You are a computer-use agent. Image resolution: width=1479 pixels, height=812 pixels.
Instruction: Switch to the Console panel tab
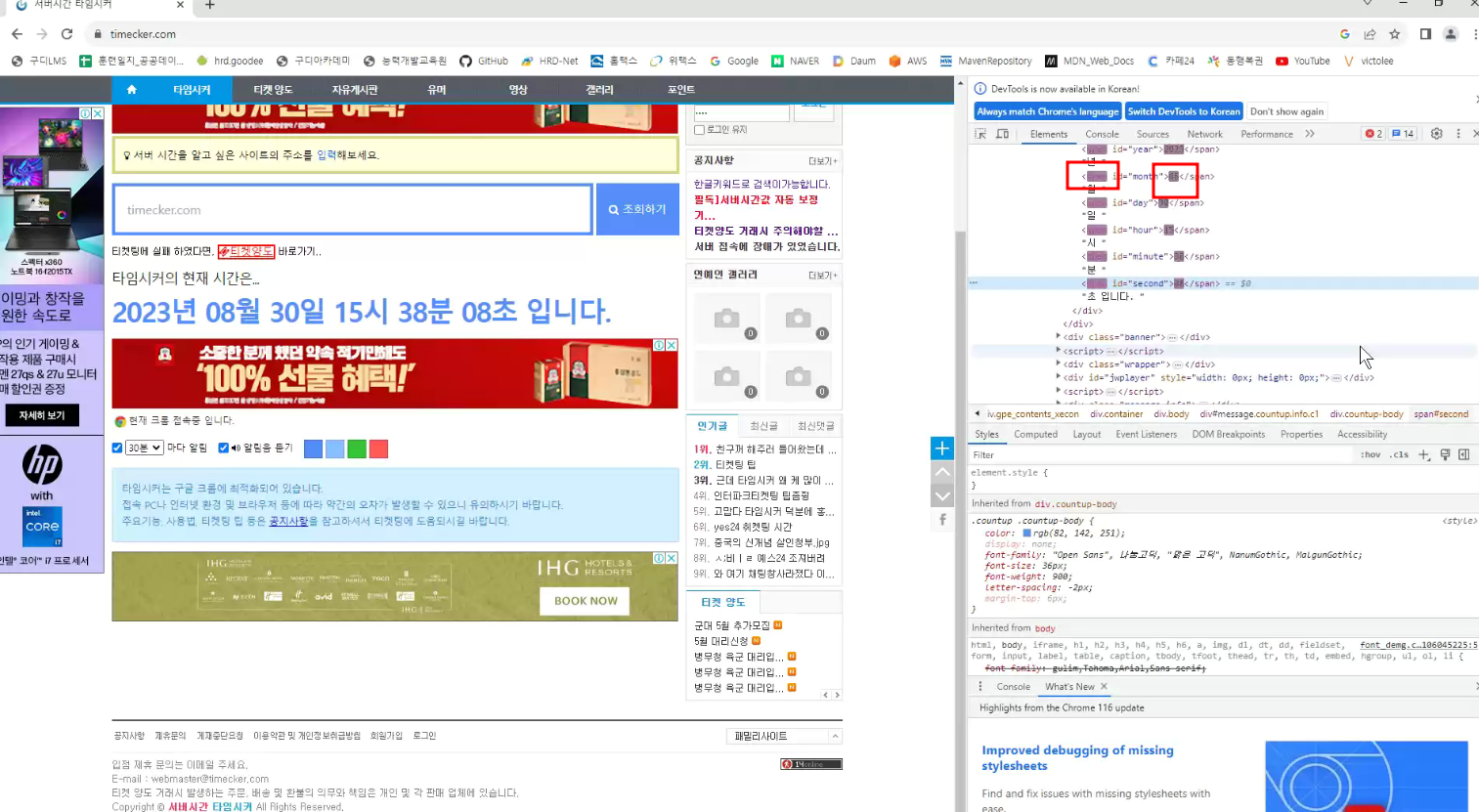coord(1102,134)
